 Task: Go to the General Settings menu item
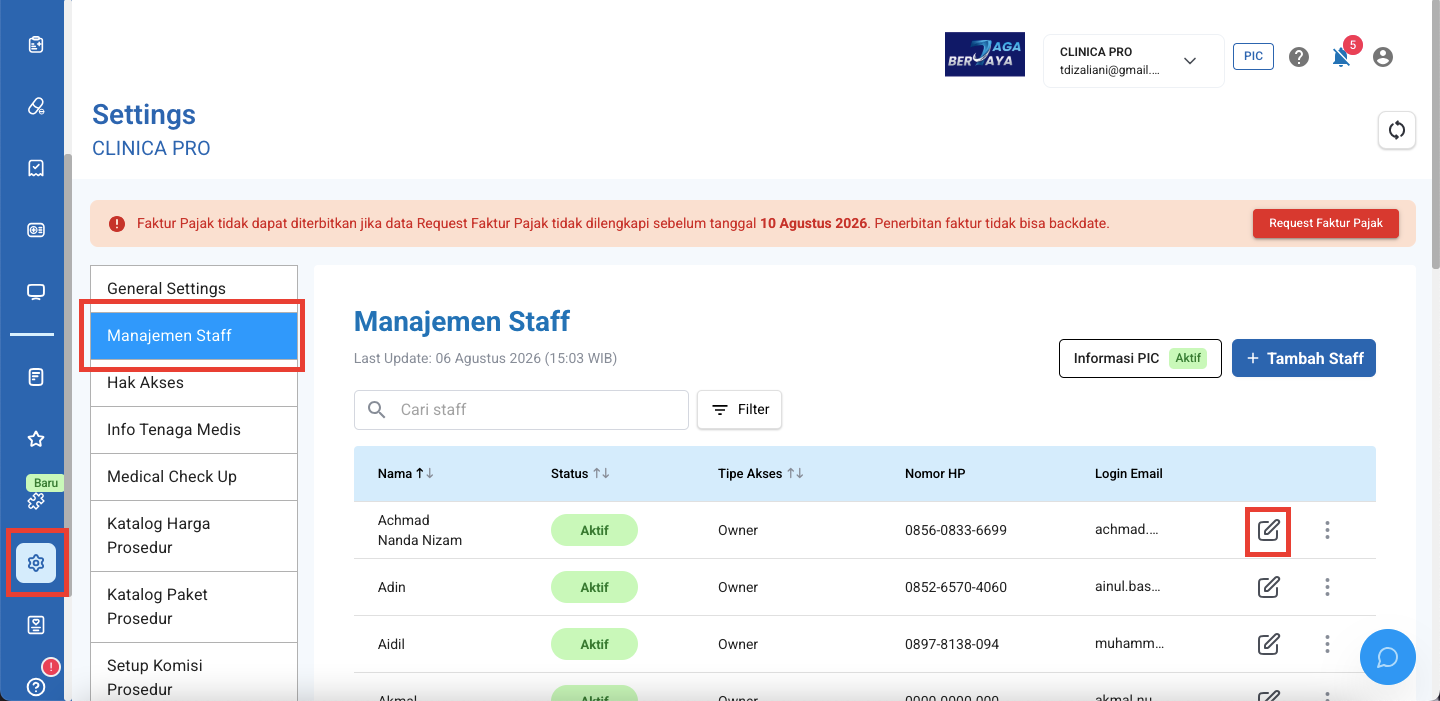point(194,289)
